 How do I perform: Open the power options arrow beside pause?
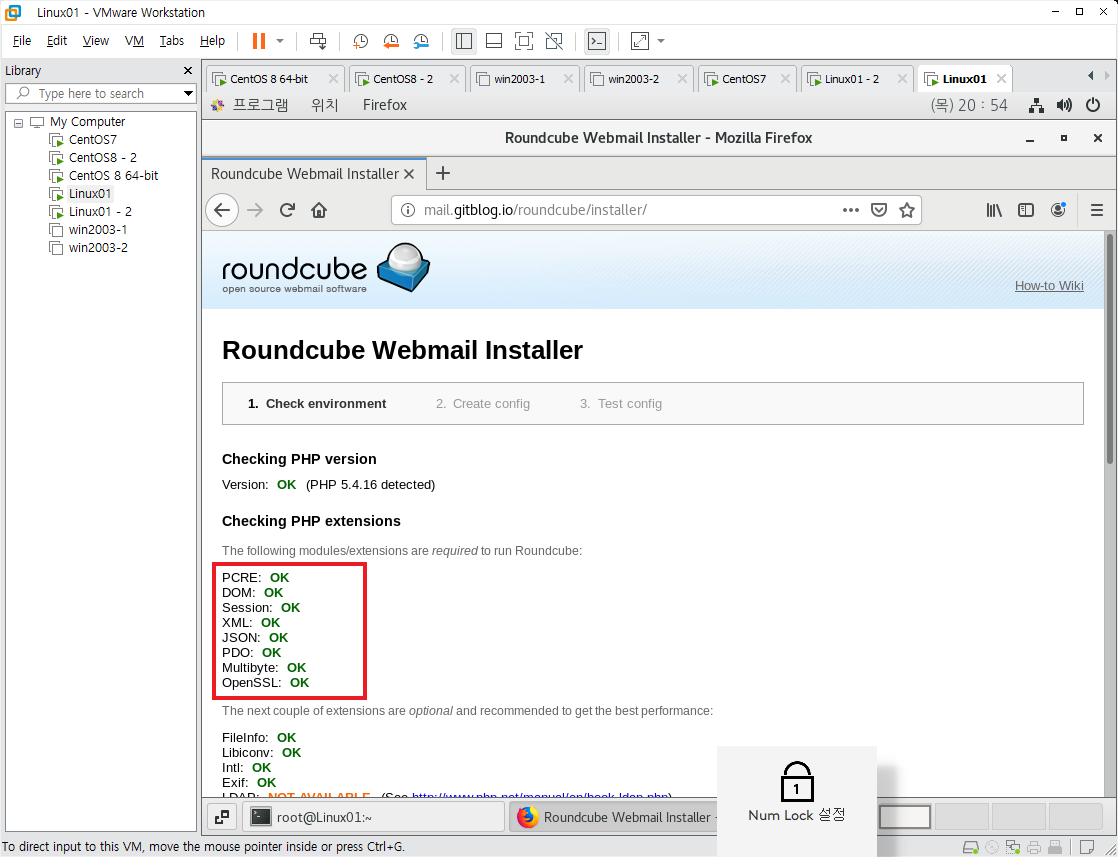pos(280,41)
